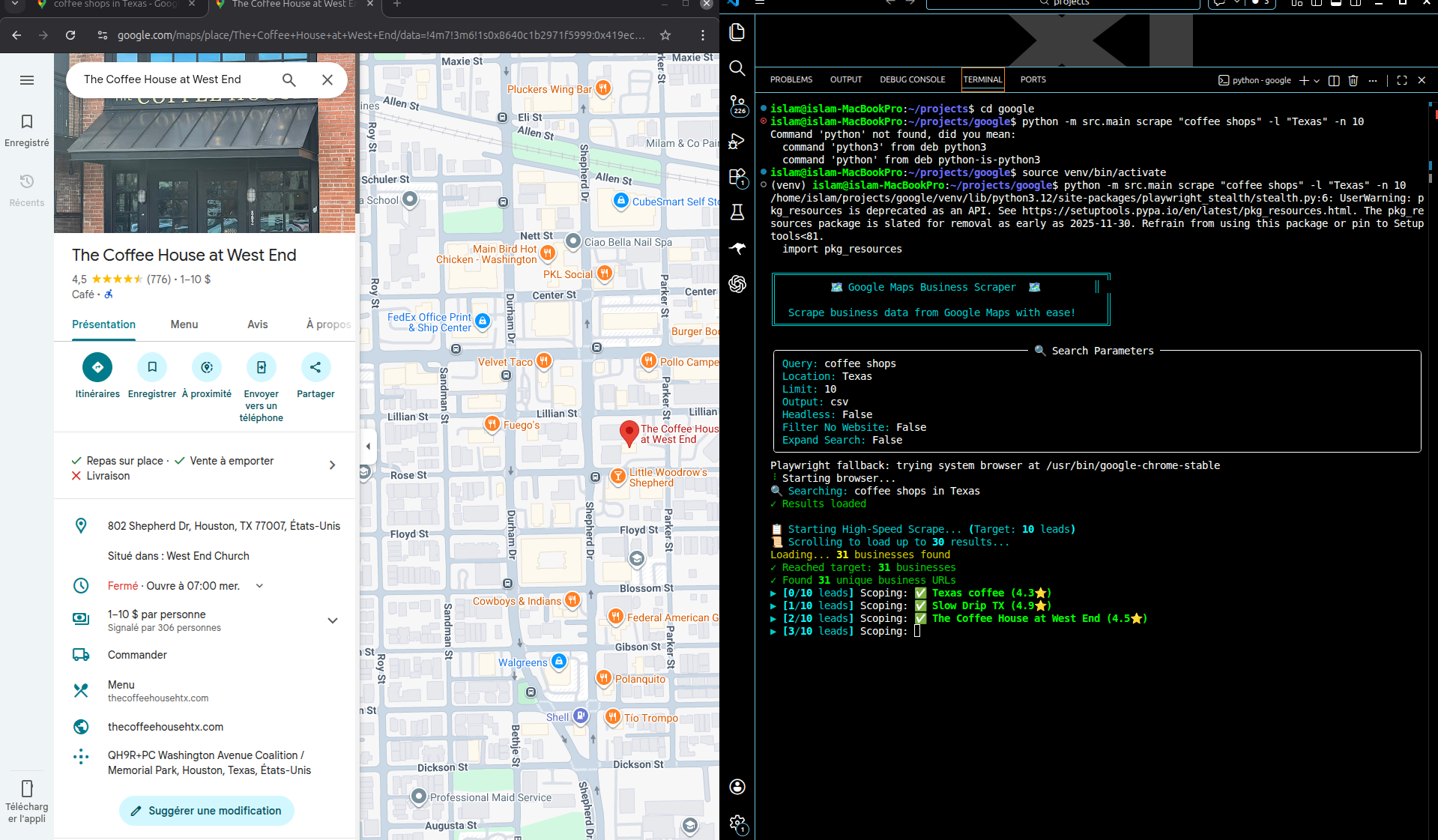Expand the price per person details
The width and height of the screenshot is (1438, 840).
point(332,620)
